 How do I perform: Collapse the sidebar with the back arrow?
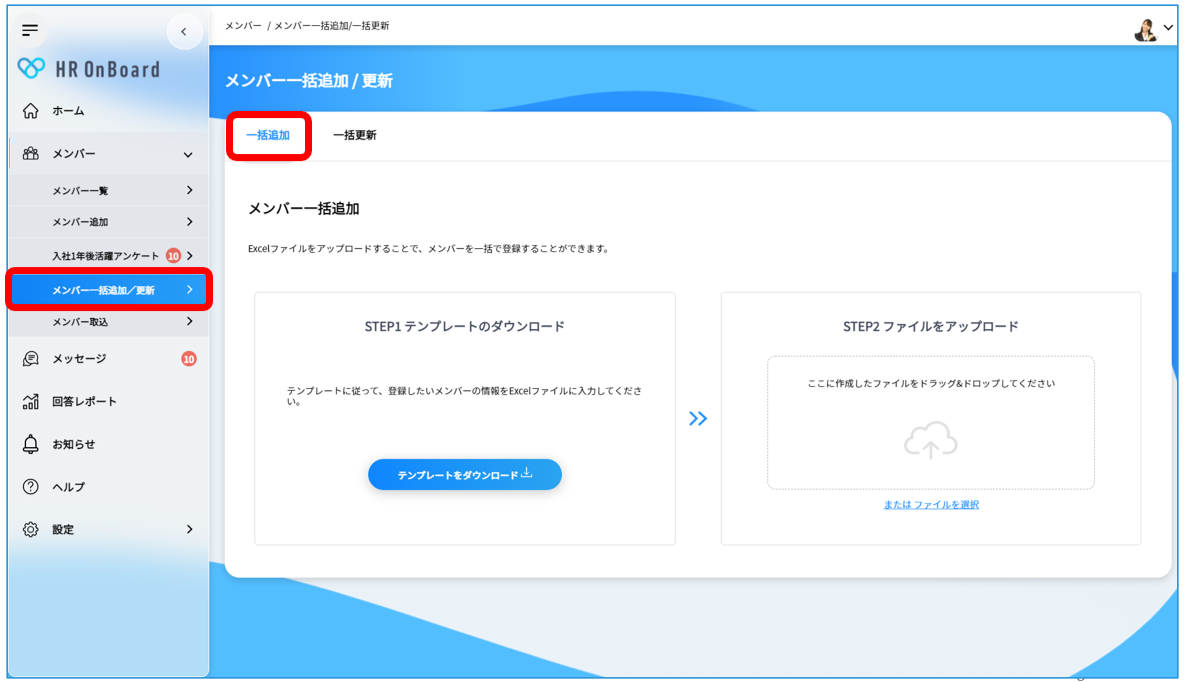click(x=184, y=32)
